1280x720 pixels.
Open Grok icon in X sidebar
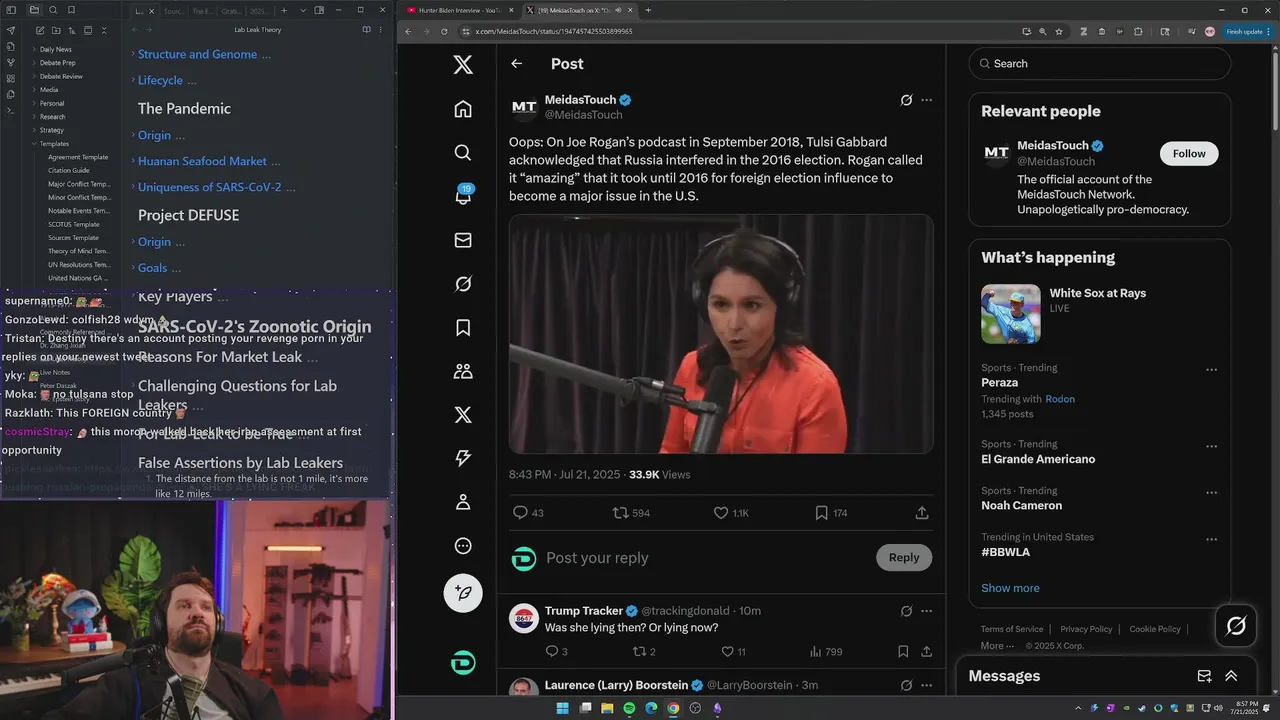[x=462, y=284]
